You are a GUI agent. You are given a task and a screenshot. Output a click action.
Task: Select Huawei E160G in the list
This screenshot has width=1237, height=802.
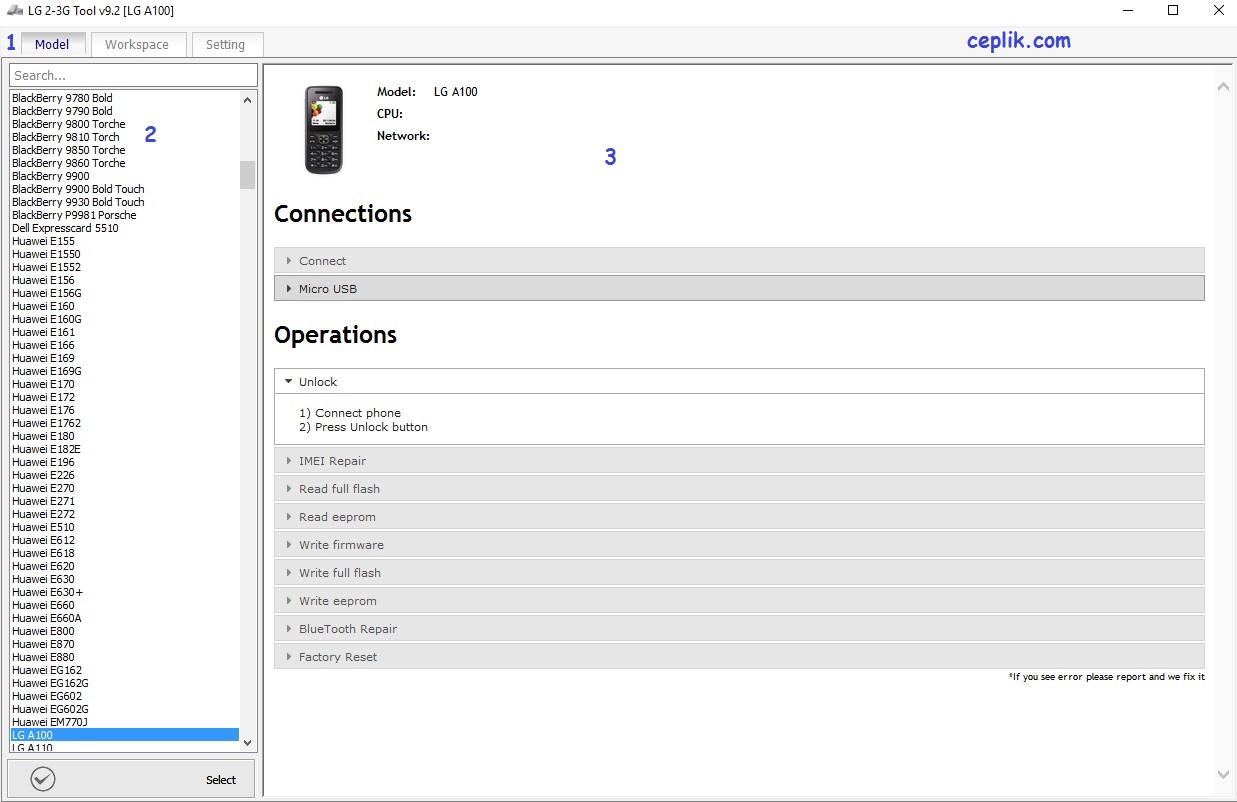47,319
